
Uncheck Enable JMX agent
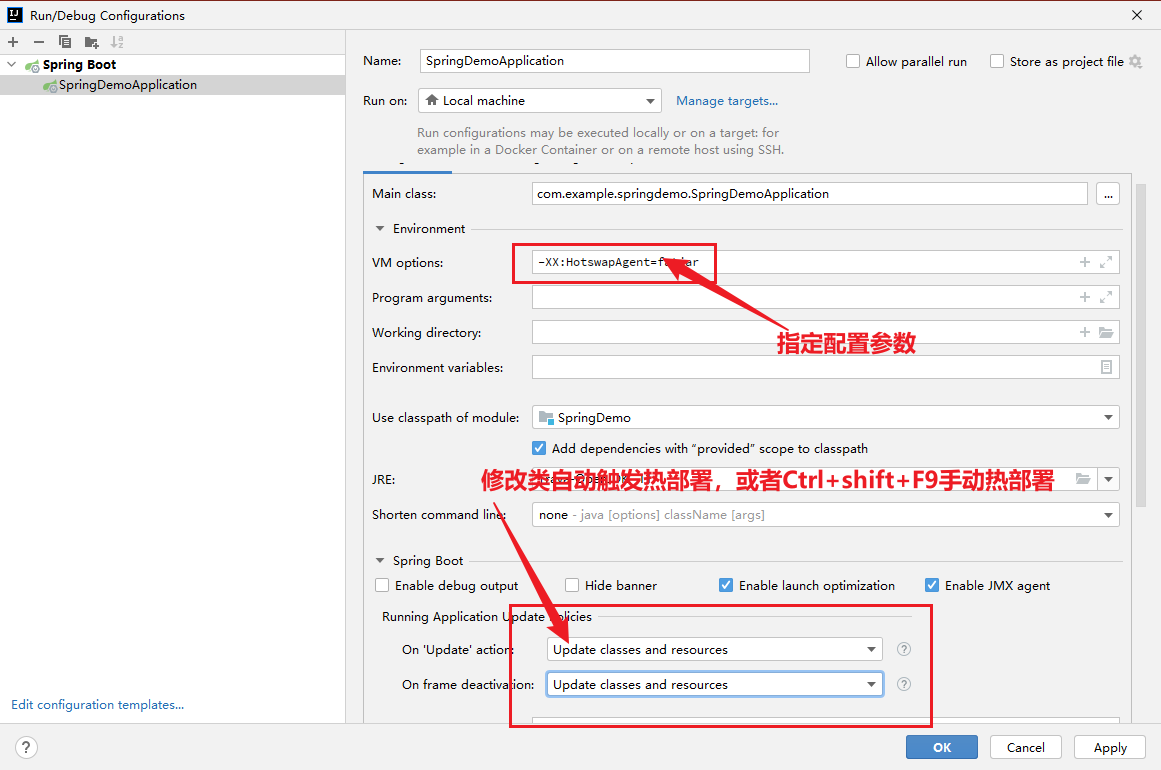(x=931, y=585)
